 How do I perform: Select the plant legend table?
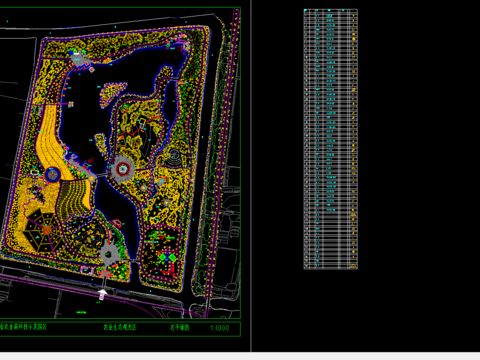point(330,139)
